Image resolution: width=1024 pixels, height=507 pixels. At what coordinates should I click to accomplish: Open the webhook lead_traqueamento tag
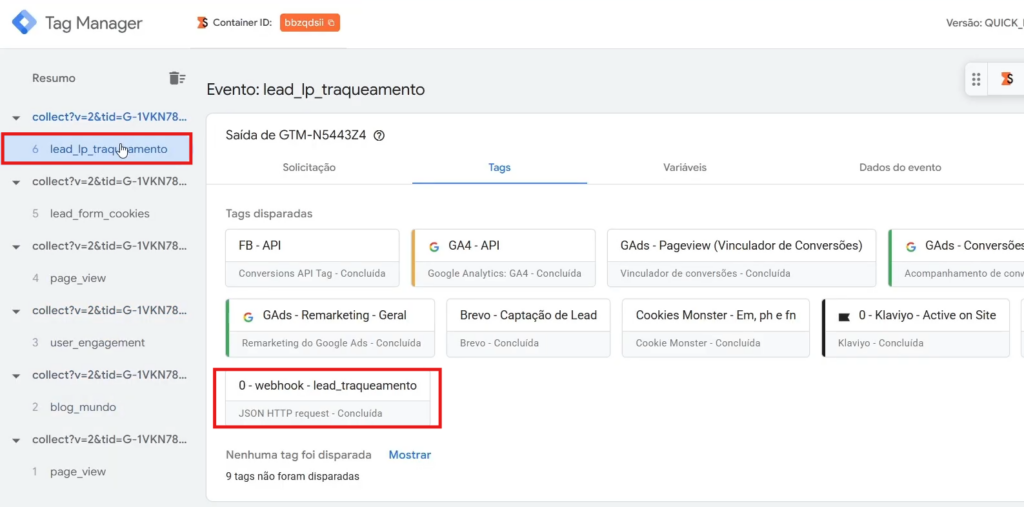coord(327,397)
